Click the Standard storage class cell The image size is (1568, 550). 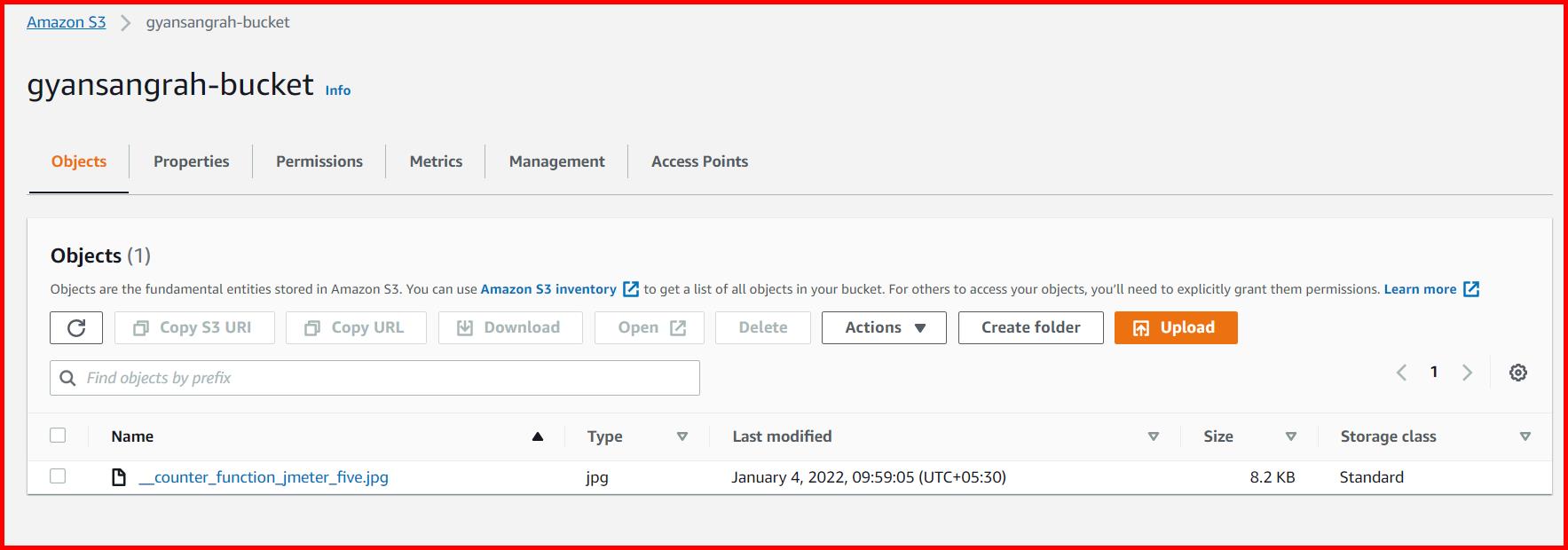(1372, 477)
